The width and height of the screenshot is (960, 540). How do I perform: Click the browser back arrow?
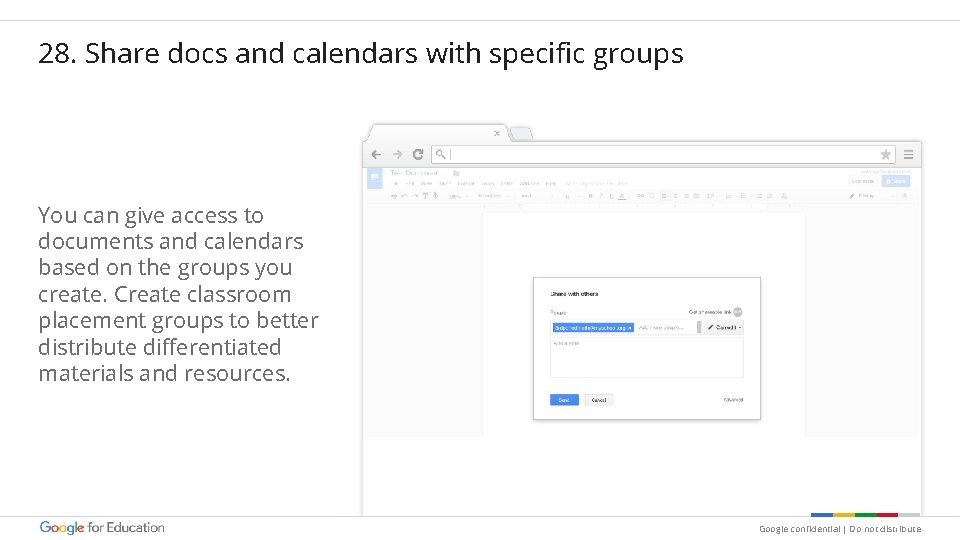pyautogui.click(x=377, y=155)
